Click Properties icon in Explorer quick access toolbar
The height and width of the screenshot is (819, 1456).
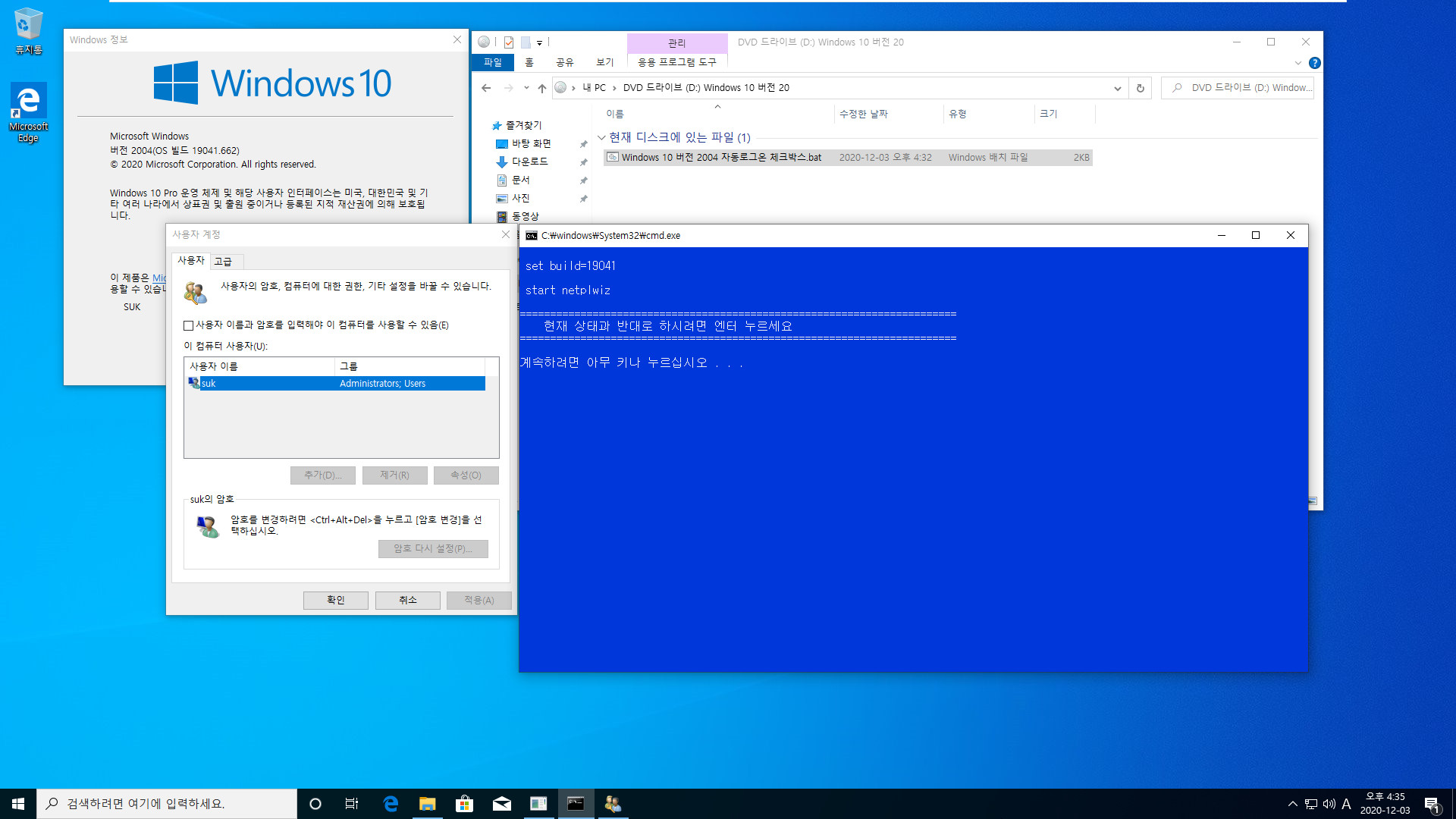tap(509, 42)
